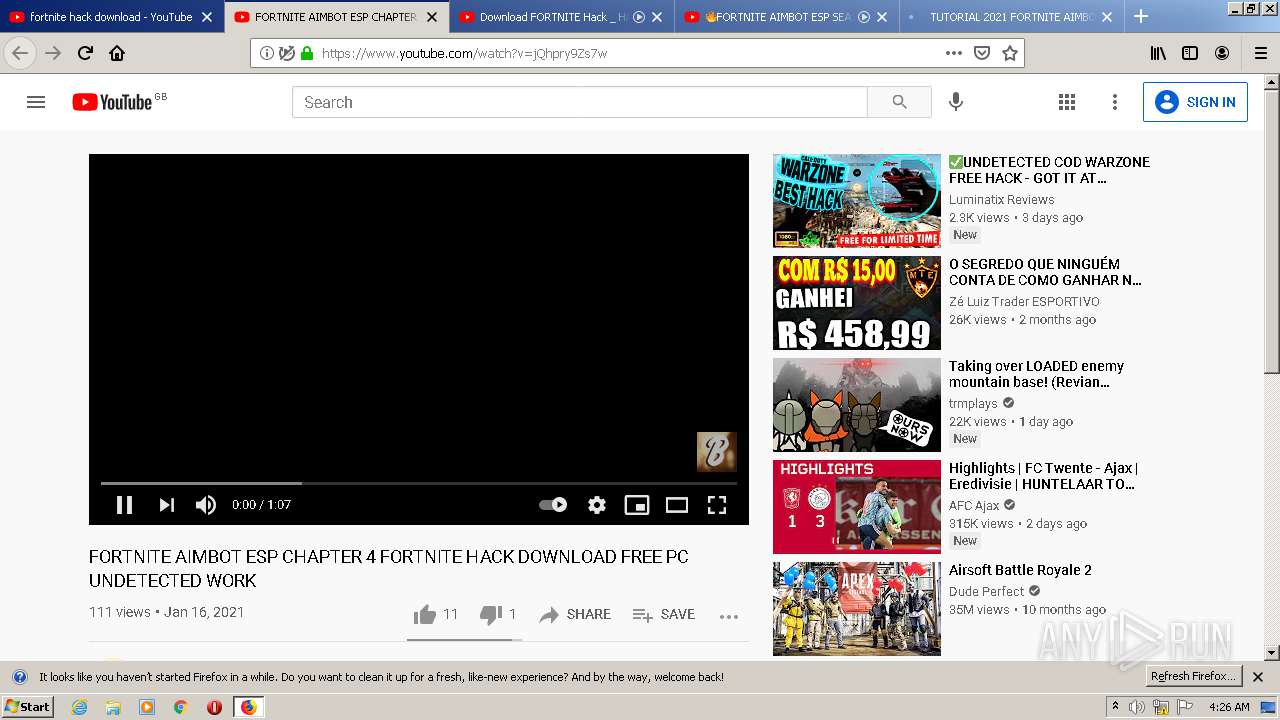Dismiss the Firefox refresh notification bar

(x=1258, y=677)
